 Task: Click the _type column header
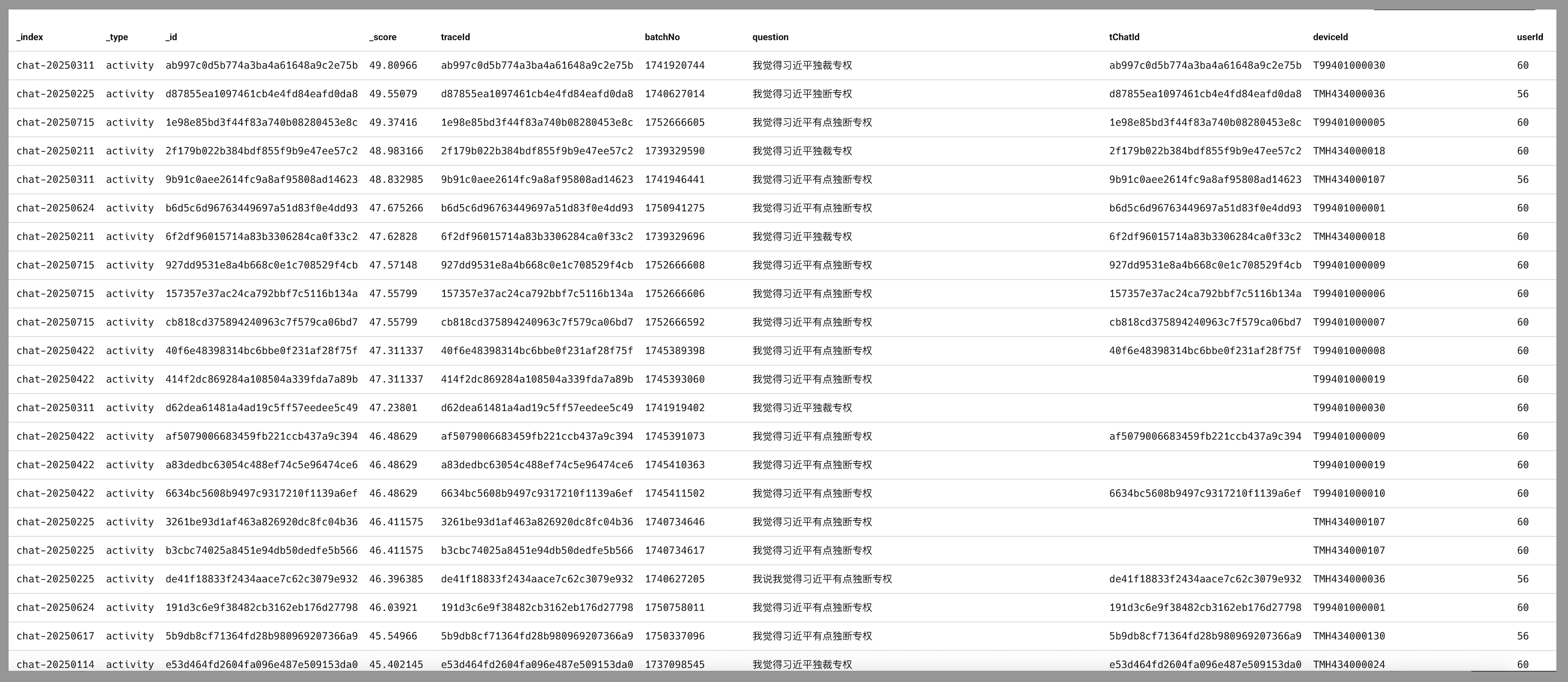point(117,37)
